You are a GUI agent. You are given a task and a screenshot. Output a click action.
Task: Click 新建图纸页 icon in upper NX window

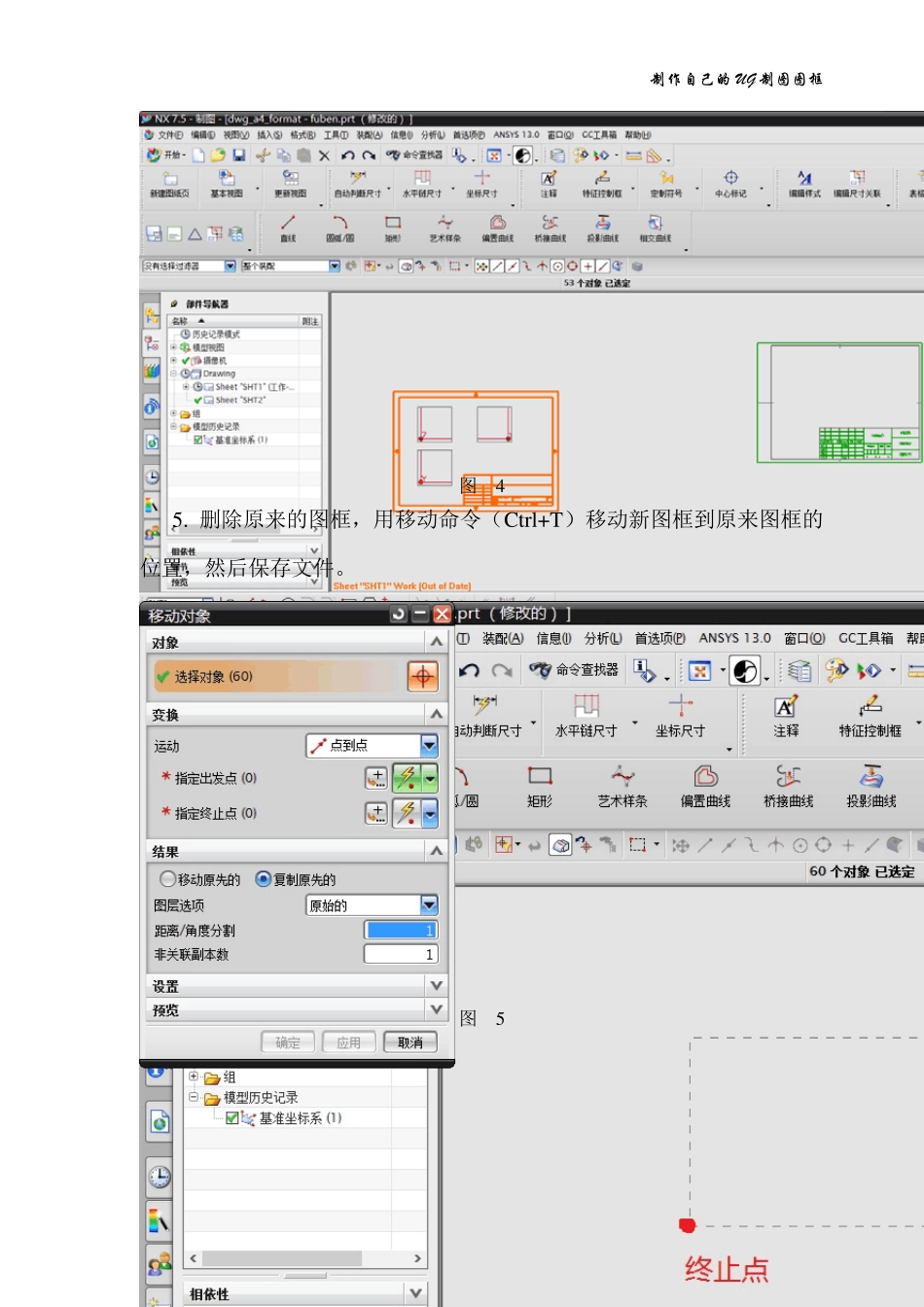point(170,184)
